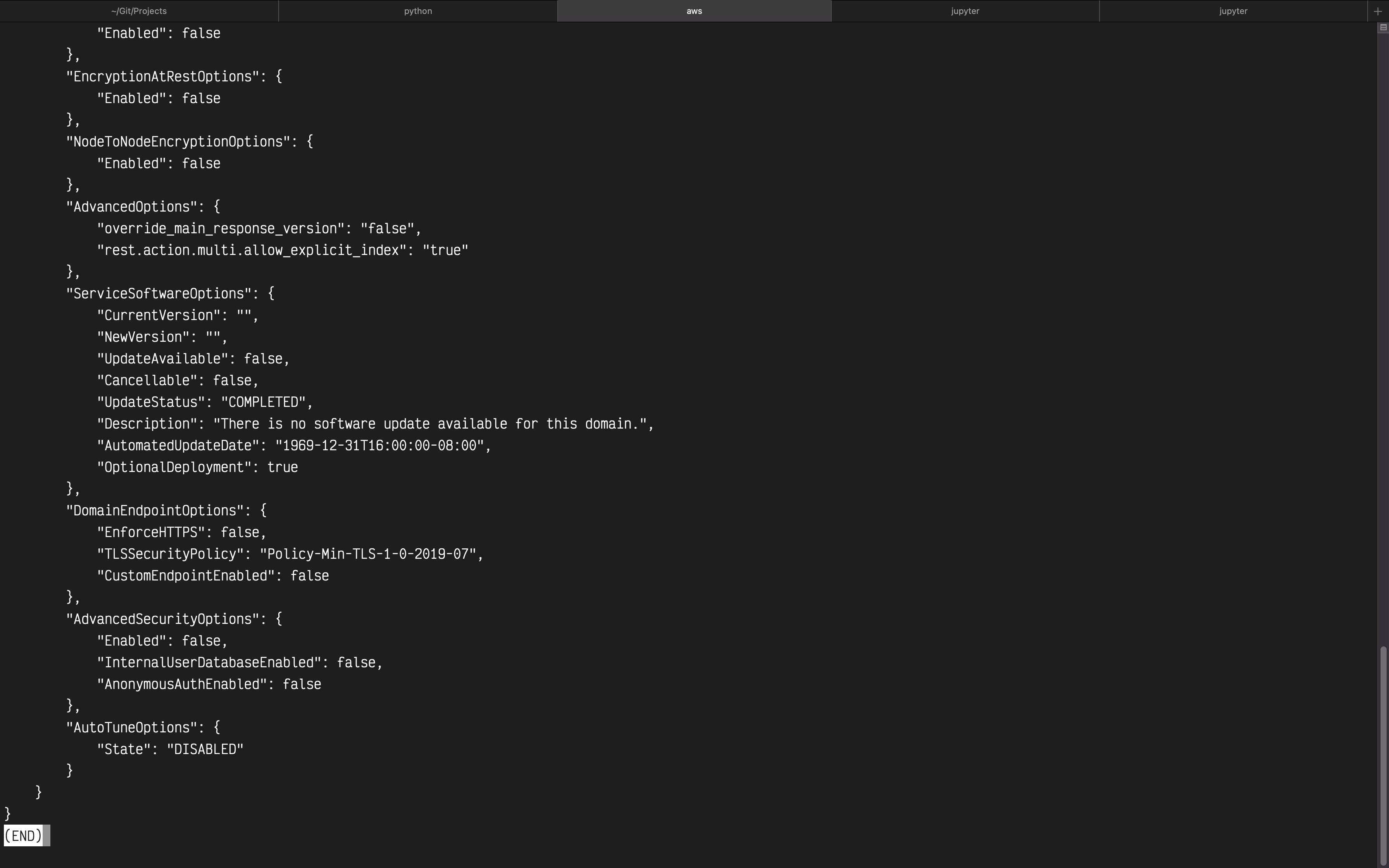Click the "DomainEndpointOptions" key text
This screenshot has width=1389, height=868.
(x=155, y=511)
